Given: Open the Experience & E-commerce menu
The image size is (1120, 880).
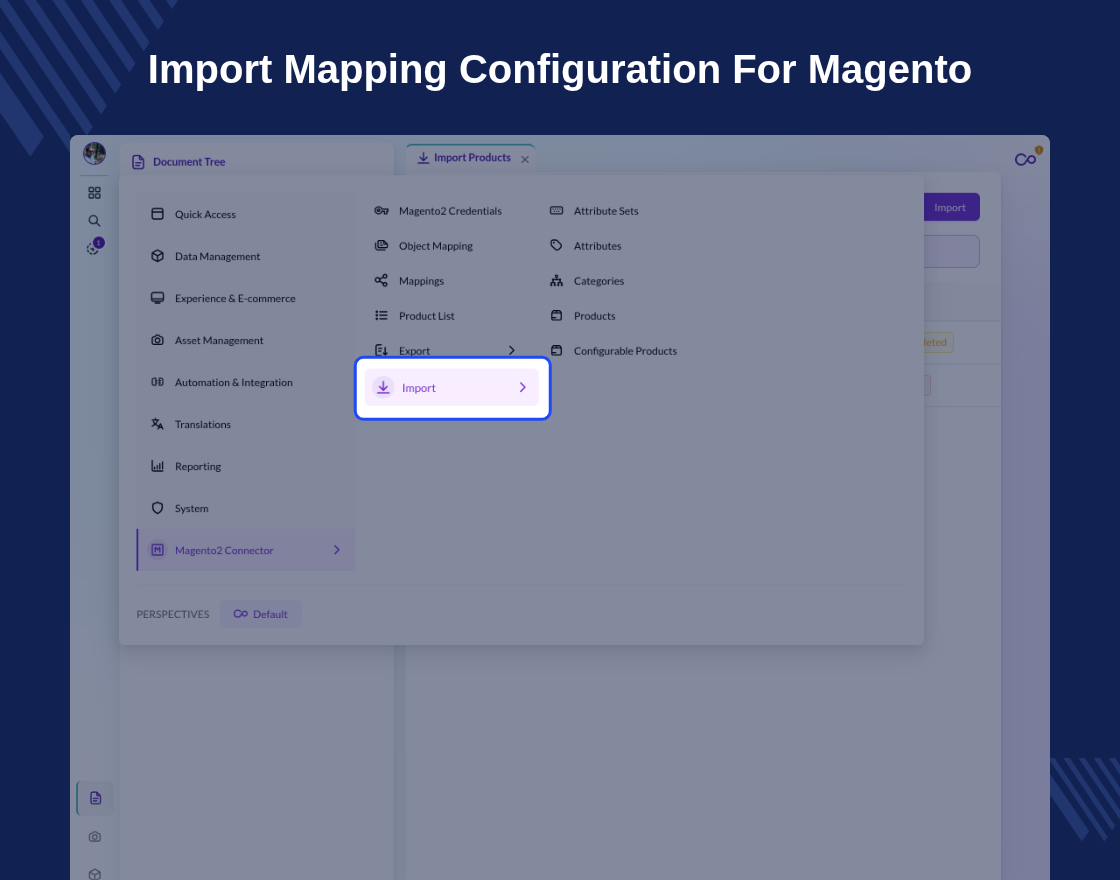Looking at the screenshot, I should click(246, 298).
